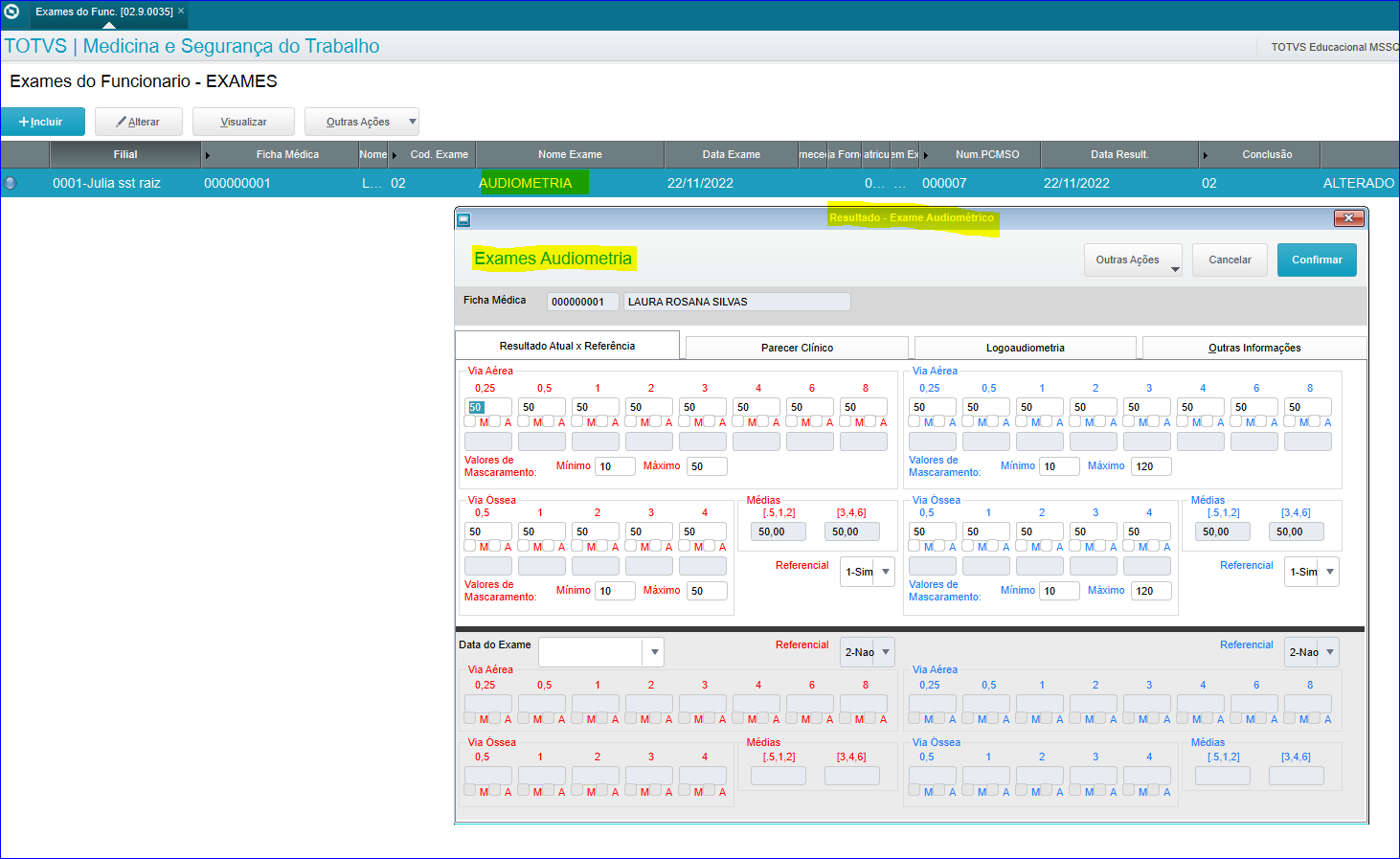The image size is (1400, 859).
Task: Click the Visualizar button
Action: click(x=243, y=122)
